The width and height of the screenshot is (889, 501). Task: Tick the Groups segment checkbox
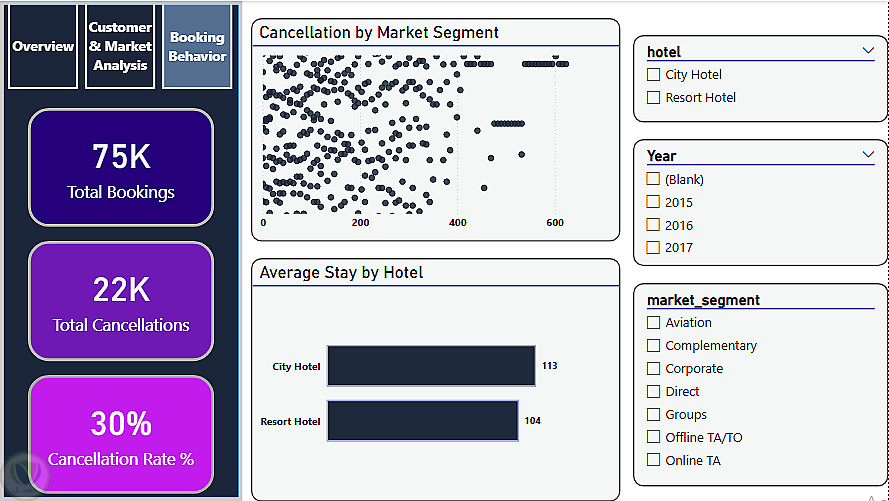(x=654, y=415)
